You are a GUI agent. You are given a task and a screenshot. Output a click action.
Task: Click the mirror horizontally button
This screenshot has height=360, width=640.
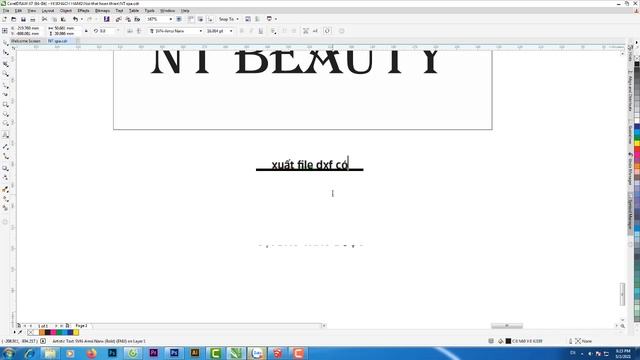tap(130, 31)
